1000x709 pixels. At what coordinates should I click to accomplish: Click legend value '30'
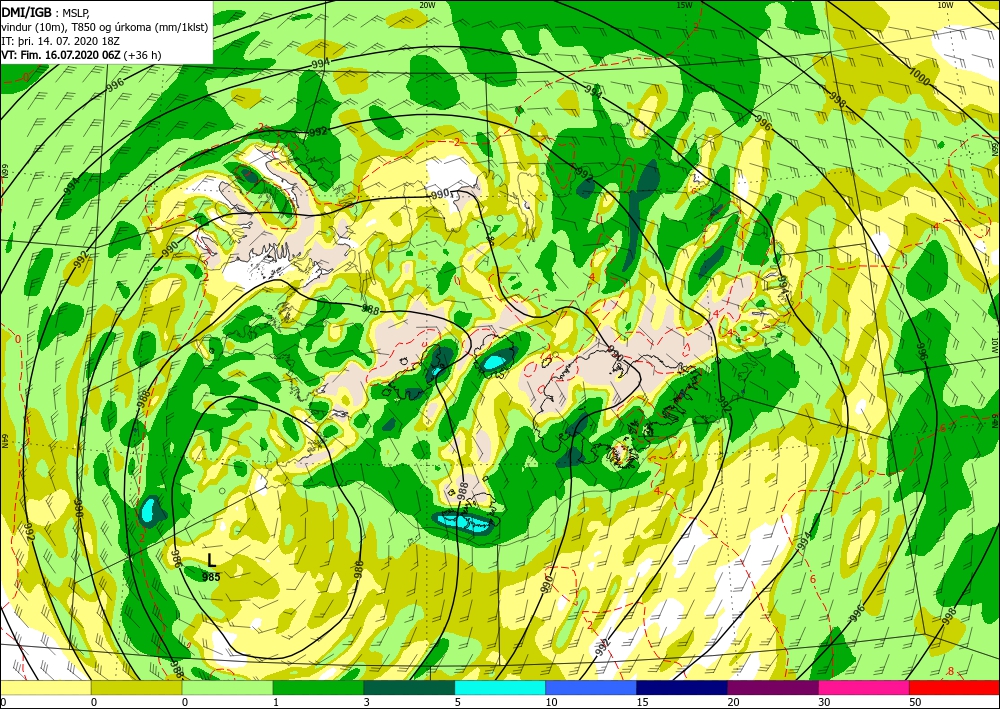point(824,702)
